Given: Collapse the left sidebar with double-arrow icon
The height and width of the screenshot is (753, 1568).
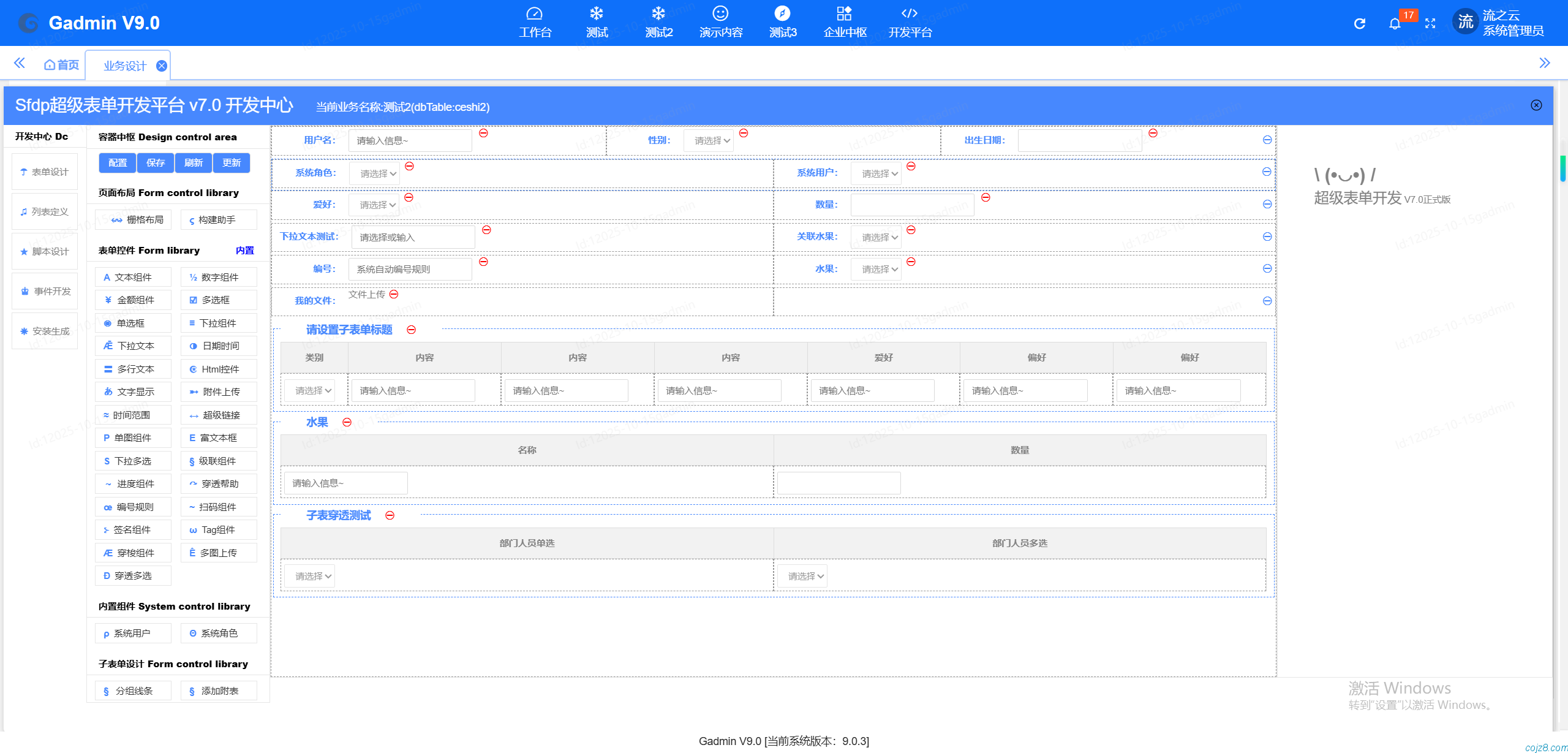Looking at the screenshot, I should 19,63.
